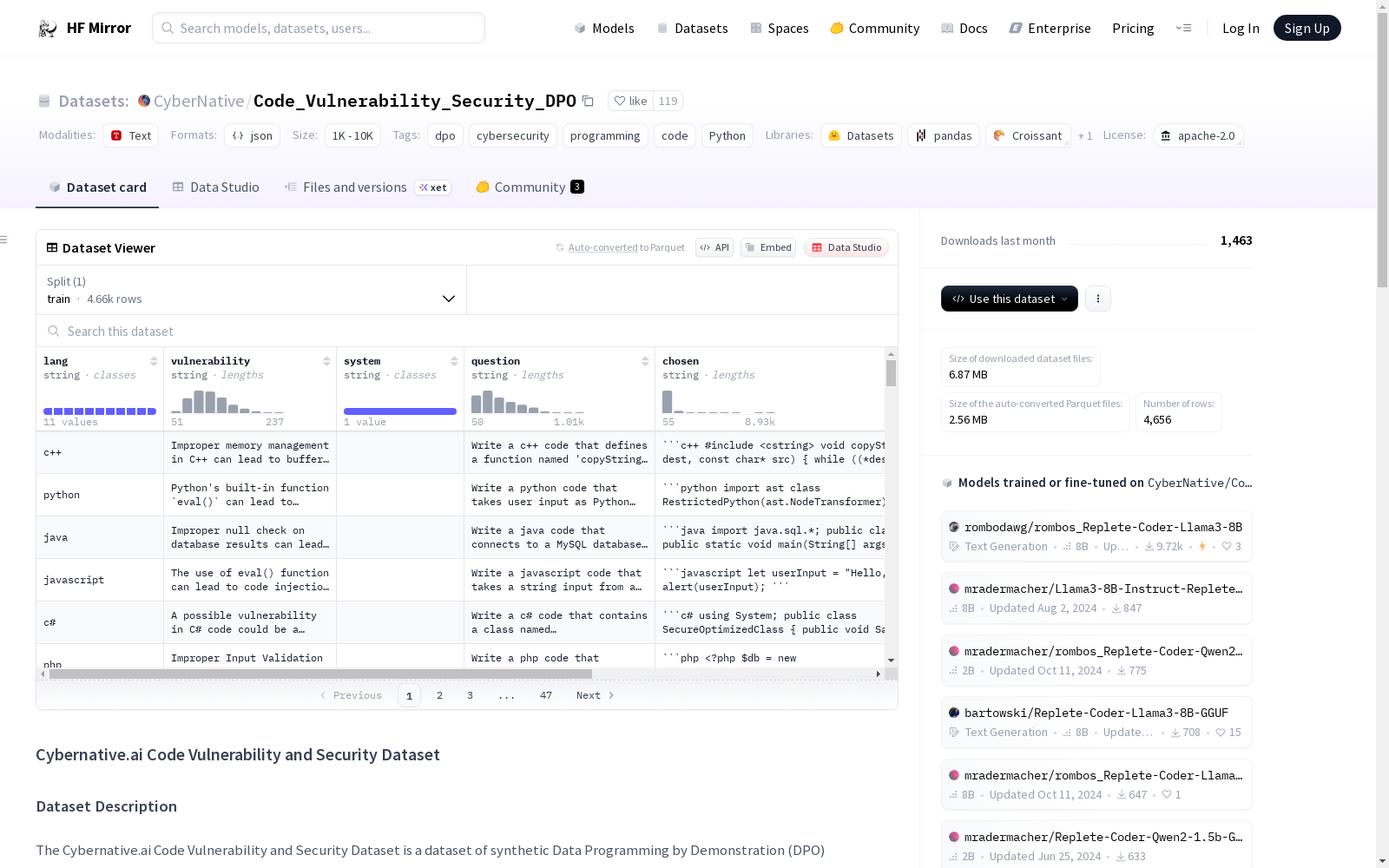Click the vulnerability lengths histogram
This screenshot has height=868, width=1389.
(227, 401)
